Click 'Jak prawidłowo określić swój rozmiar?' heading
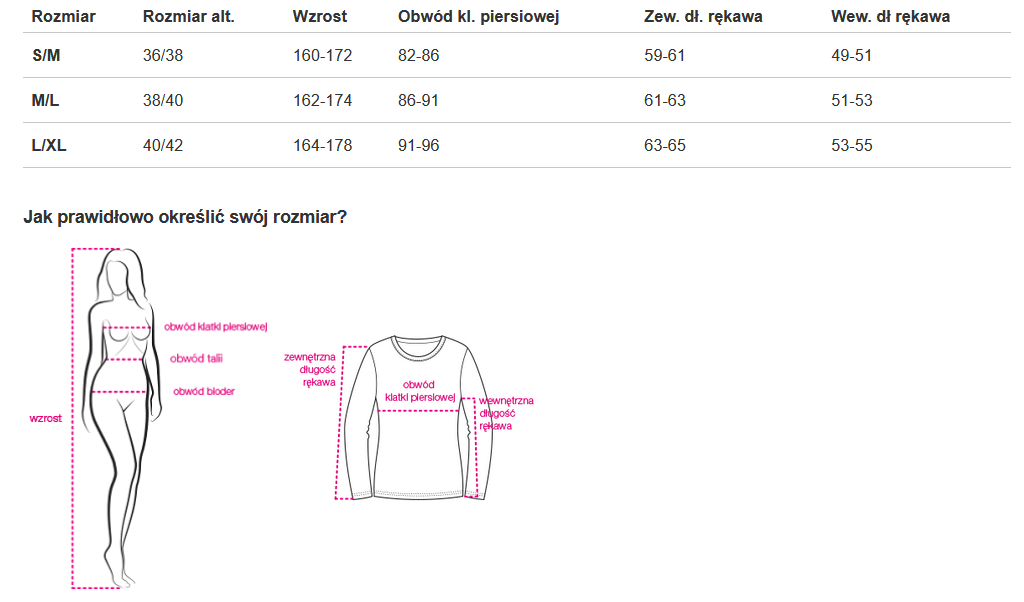The width and height of the screenshot is (1024, 602). [x=185, y=217]
